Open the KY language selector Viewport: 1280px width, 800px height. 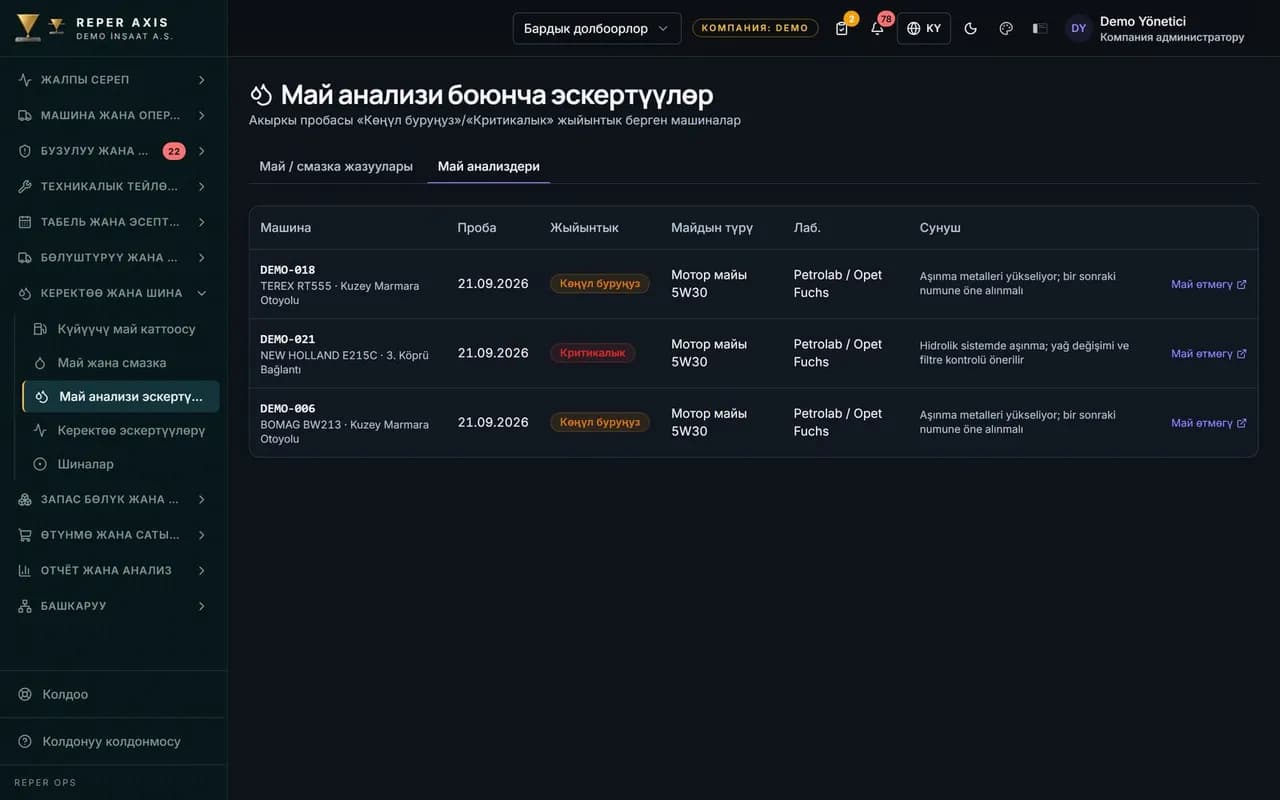[923, 28]
